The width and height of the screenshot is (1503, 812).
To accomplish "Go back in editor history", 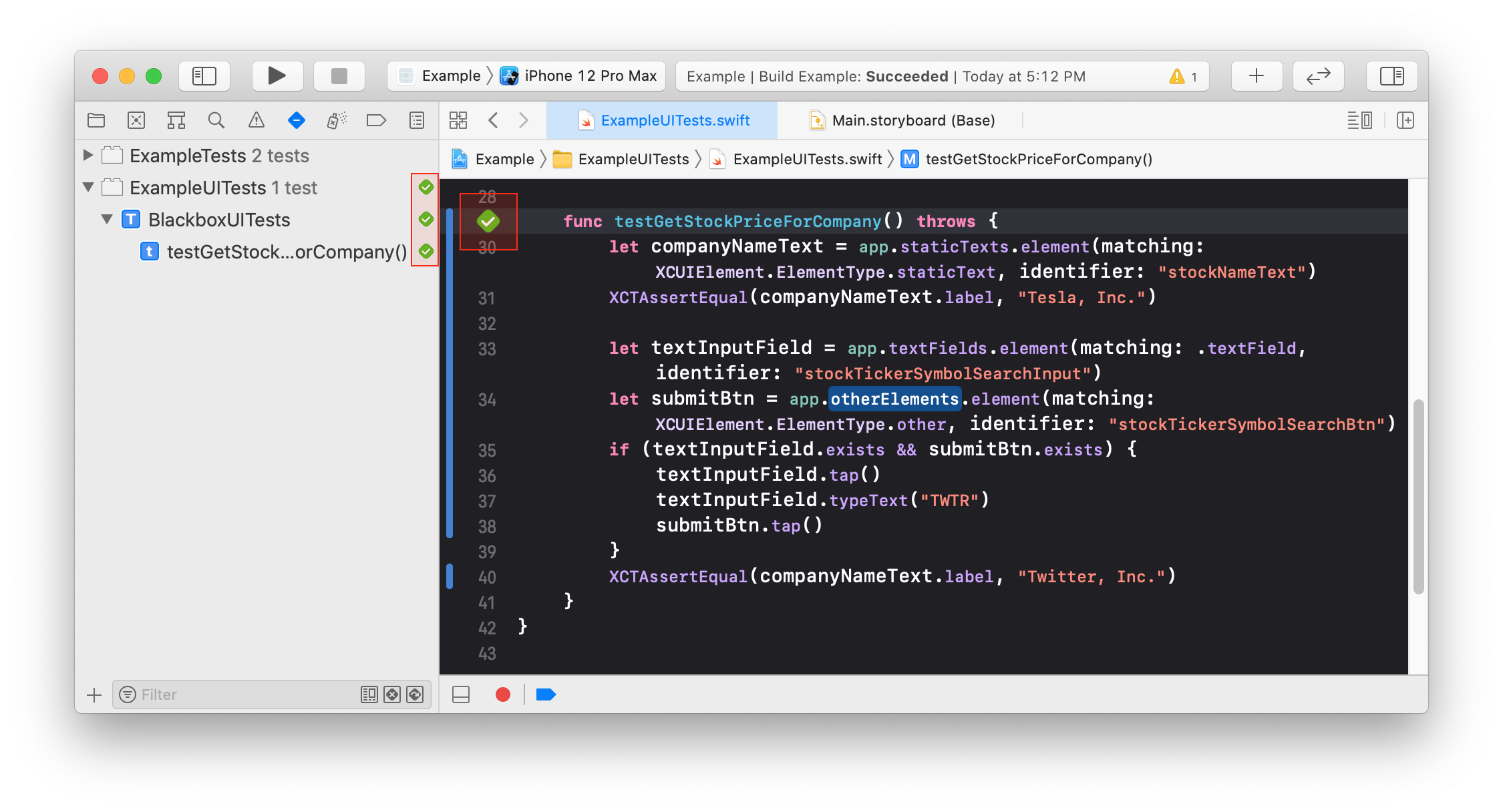I will 493,120.
